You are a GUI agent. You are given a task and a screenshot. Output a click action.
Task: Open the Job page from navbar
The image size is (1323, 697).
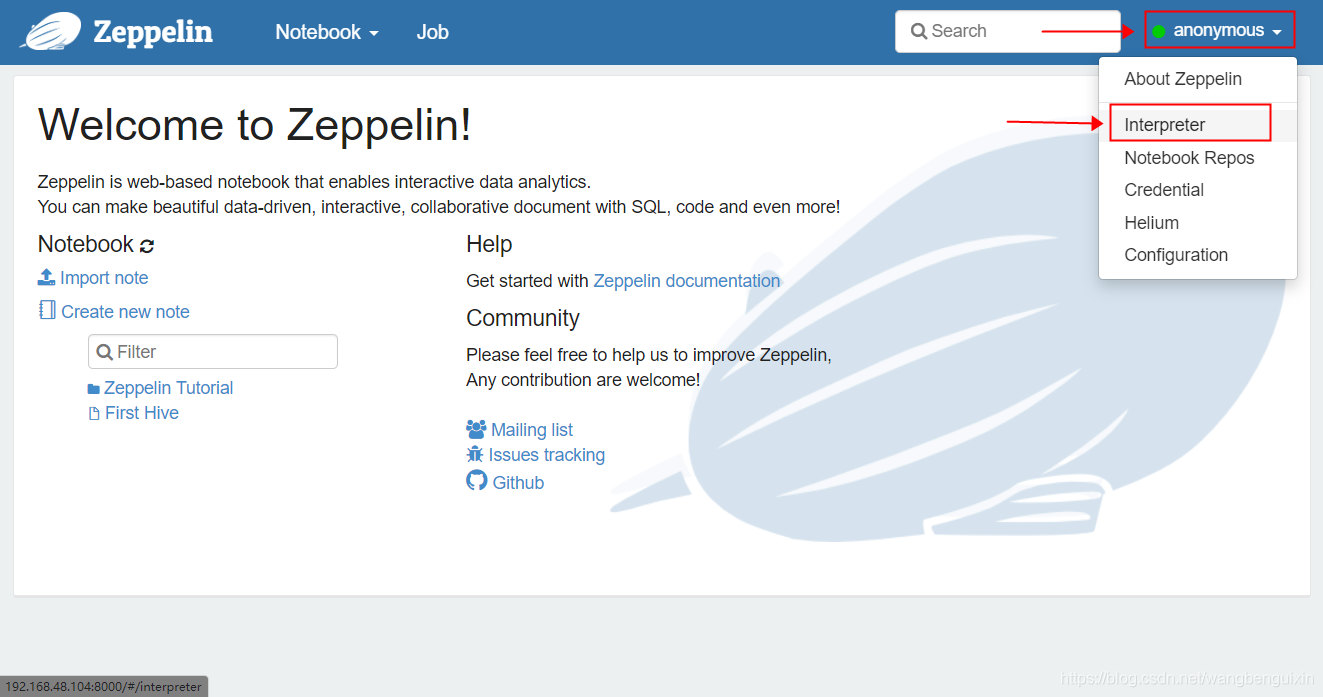point(432,32)
